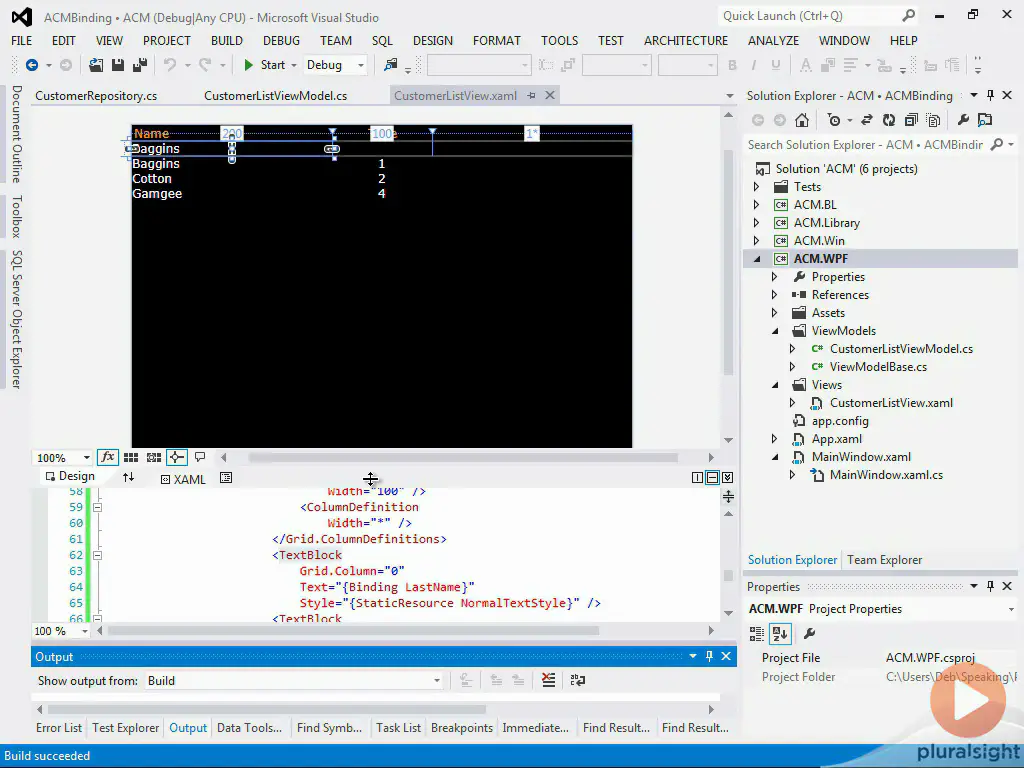This screenshot has height=768, width=1024.
Task: Click Collapse All in Solution Explorer
Action: pyautogui.click(x=911, y=120)
